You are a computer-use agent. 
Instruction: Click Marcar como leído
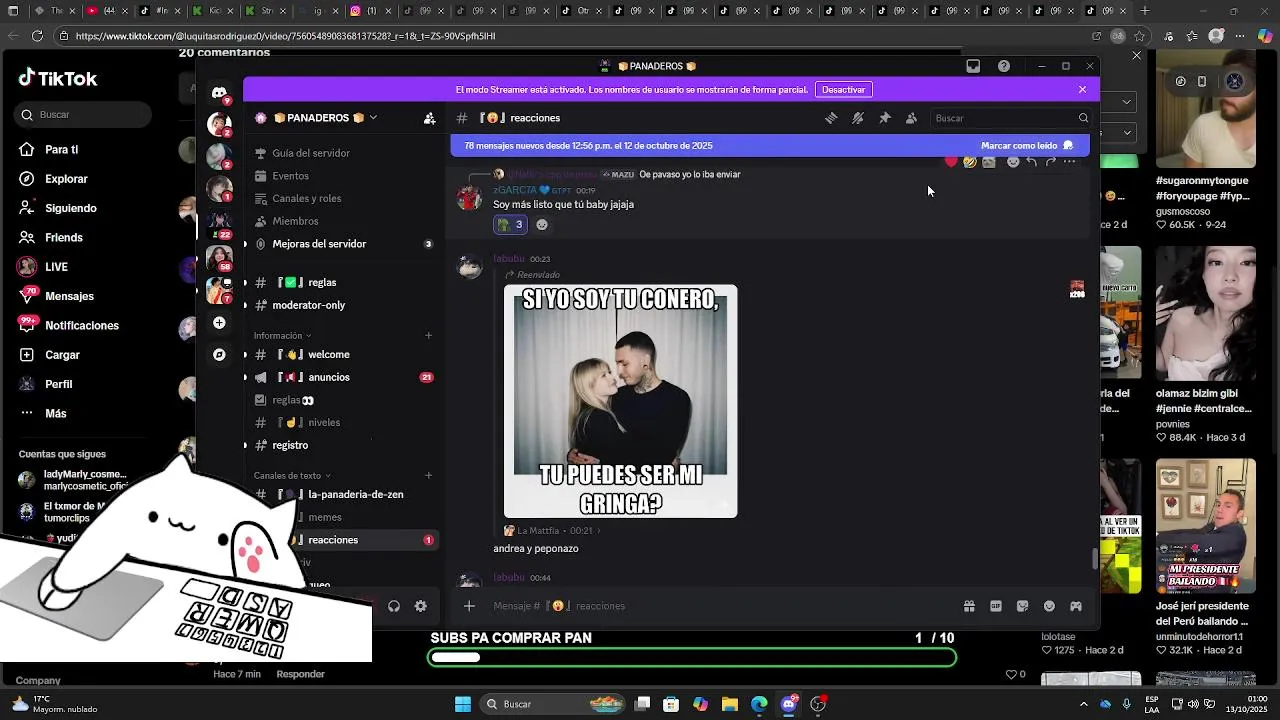pyautogui.click(x=1026, y=146)
